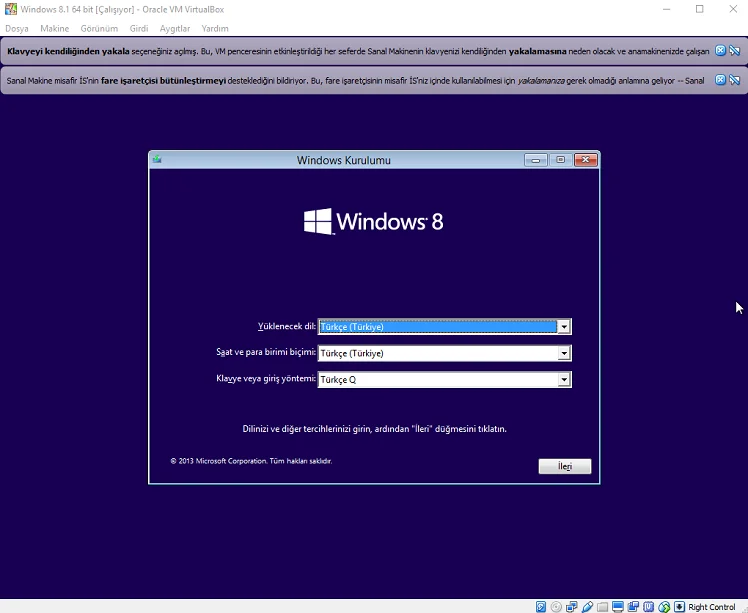This screenshot has height=613, width=748.
Task: Click the optical disc icon in status bar
Action: (556, 606)
